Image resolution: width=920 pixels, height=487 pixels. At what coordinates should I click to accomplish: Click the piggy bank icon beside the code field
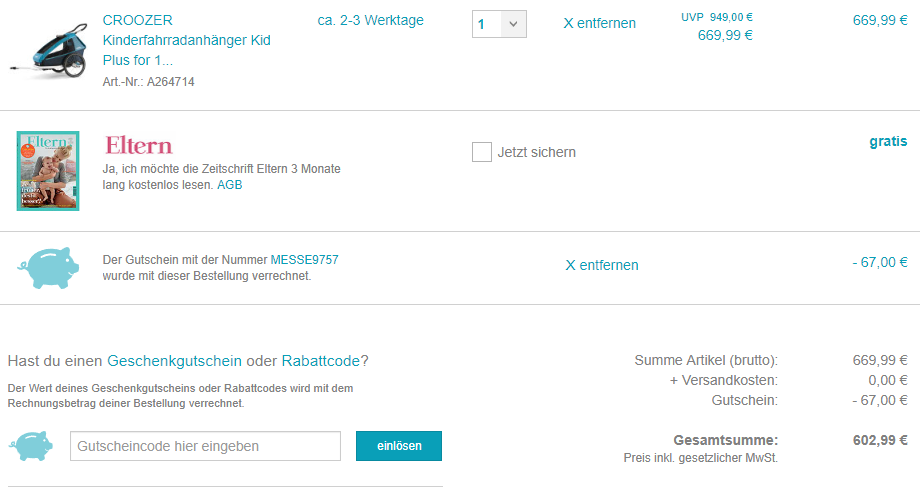coord(32,446)
